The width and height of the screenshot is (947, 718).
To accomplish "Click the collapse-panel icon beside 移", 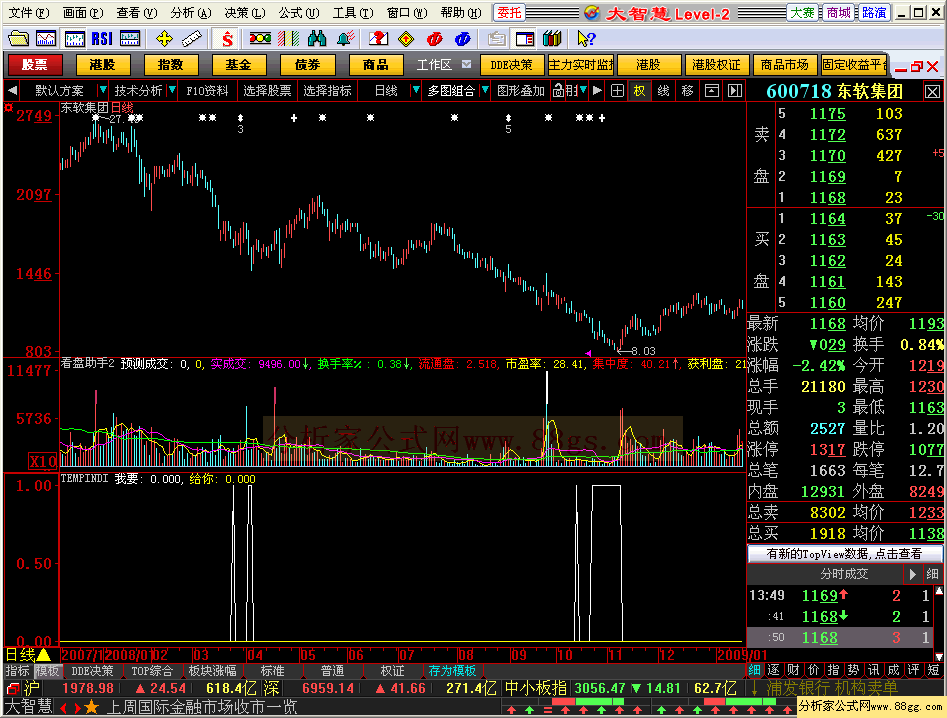I will click(712, 91).
